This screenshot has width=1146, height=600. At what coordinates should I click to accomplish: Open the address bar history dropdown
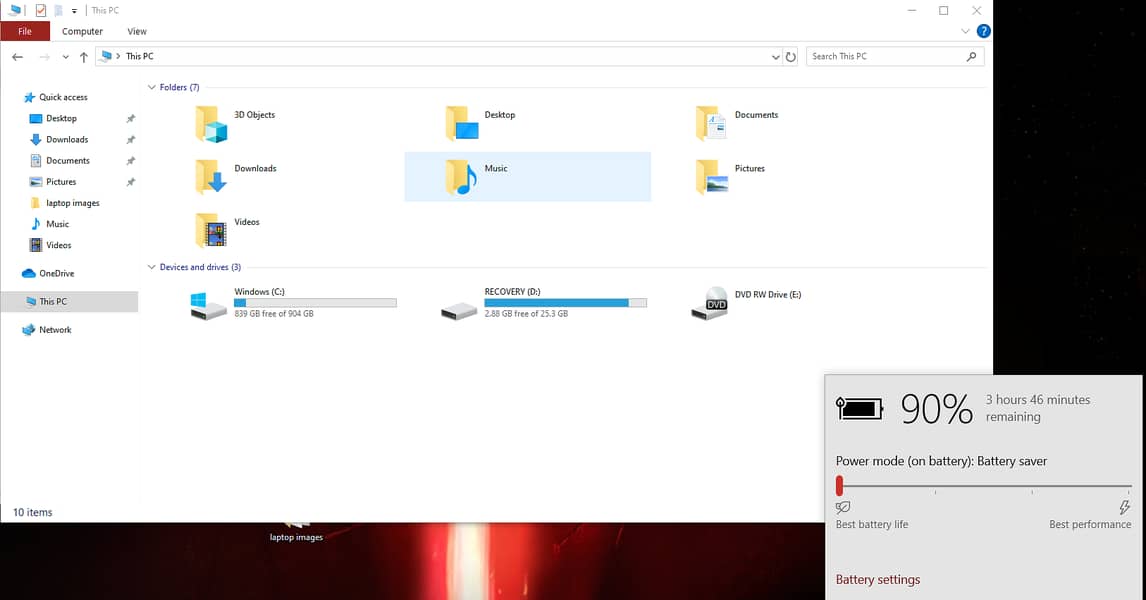tap(775, 57)
